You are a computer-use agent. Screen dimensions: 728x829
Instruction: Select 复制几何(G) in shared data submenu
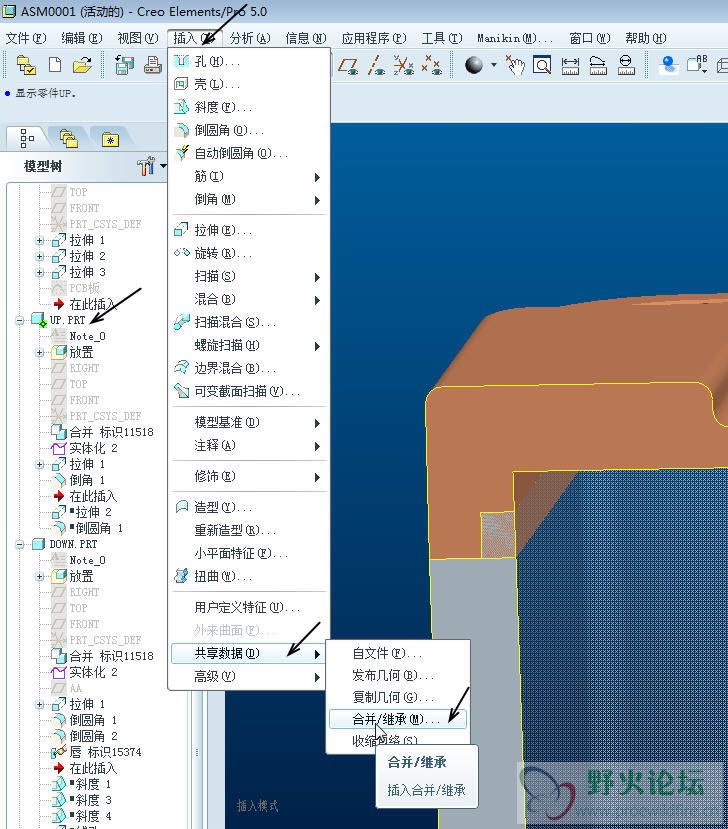(398, 697)
